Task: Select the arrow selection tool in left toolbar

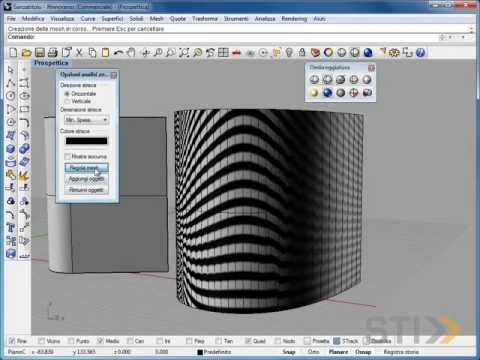Action: click(x=11, y=70)
